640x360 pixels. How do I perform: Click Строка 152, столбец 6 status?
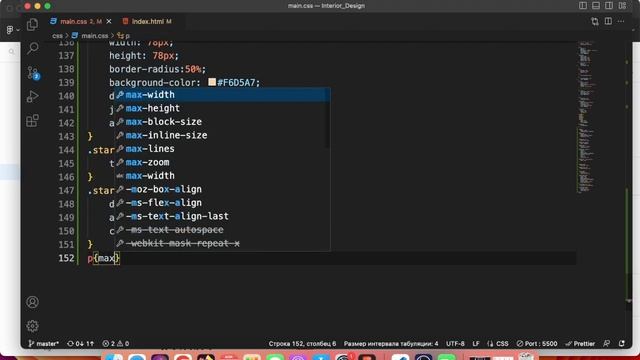pyautogui.click(x=302, y=344)
